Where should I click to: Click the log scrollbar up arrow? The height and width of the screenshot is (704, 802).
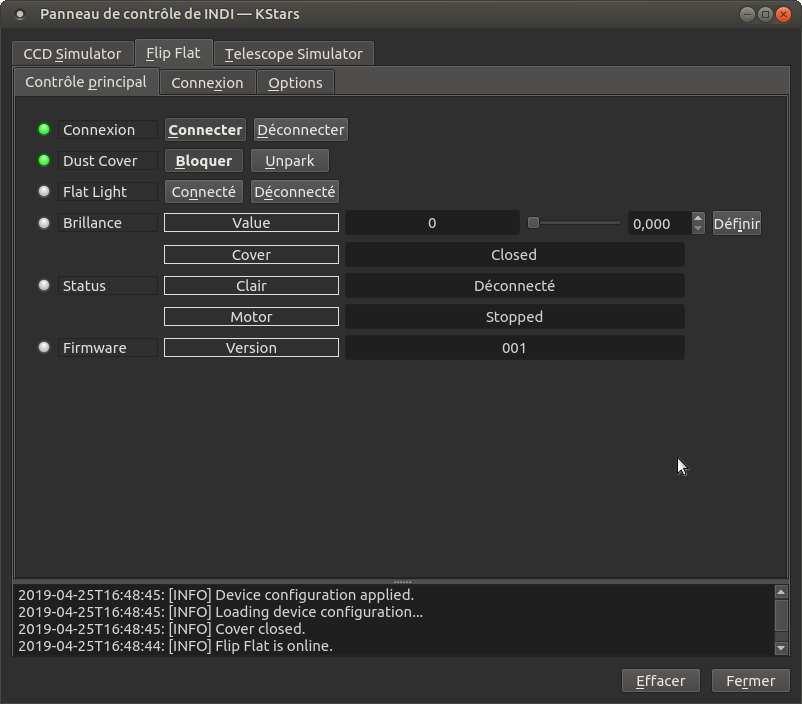[x=781, y=592]
